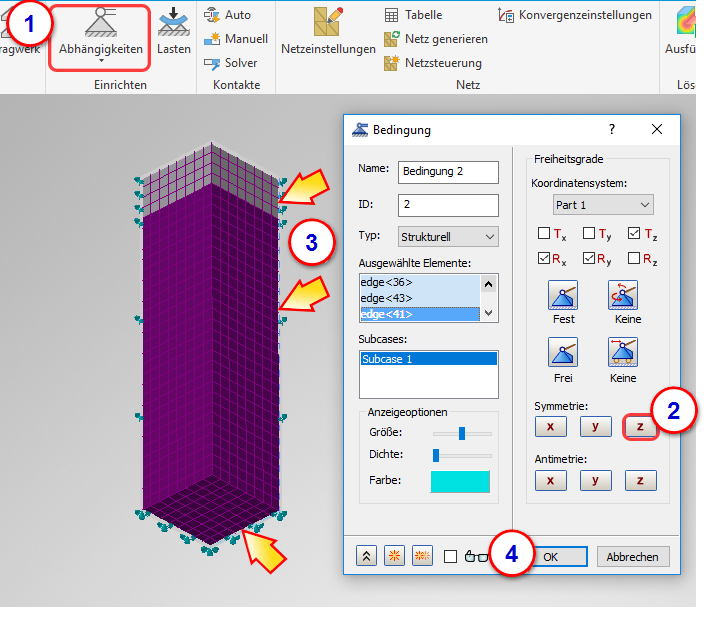Uncheck the Ry rotation checkbox

point(589,258)
